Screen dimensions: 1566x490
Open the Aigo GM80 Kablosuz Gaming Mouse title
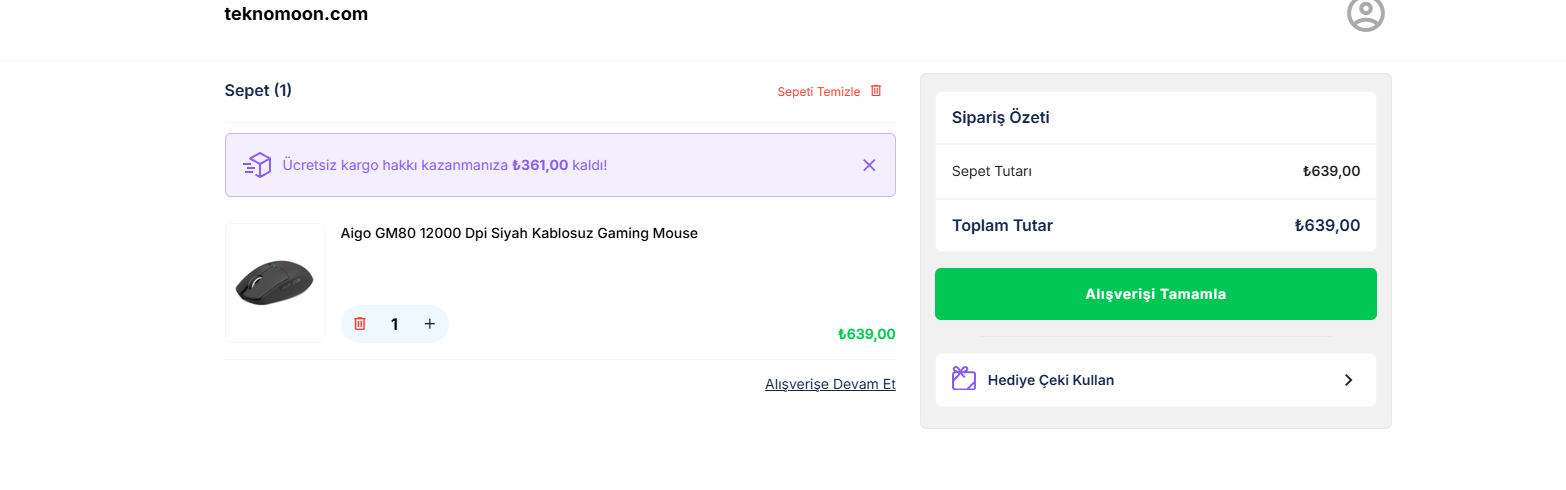tap(519, 233)
